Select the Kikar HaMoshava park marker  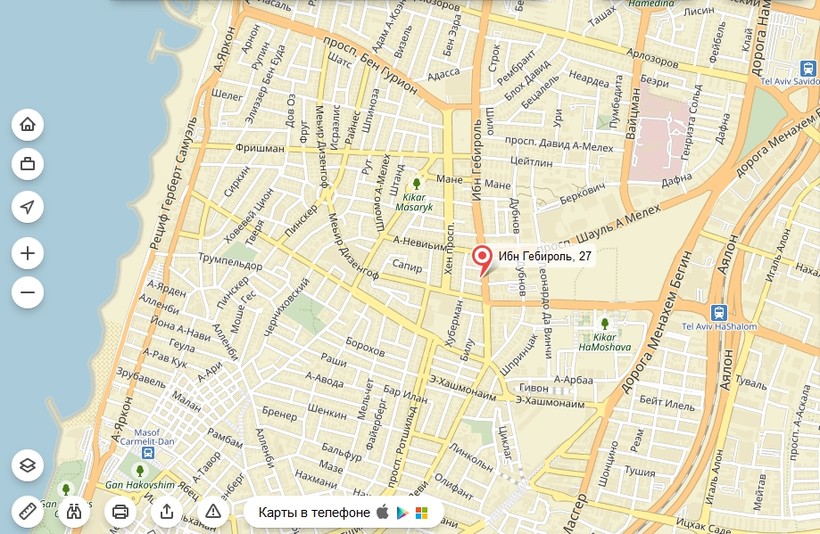point(605,324)
